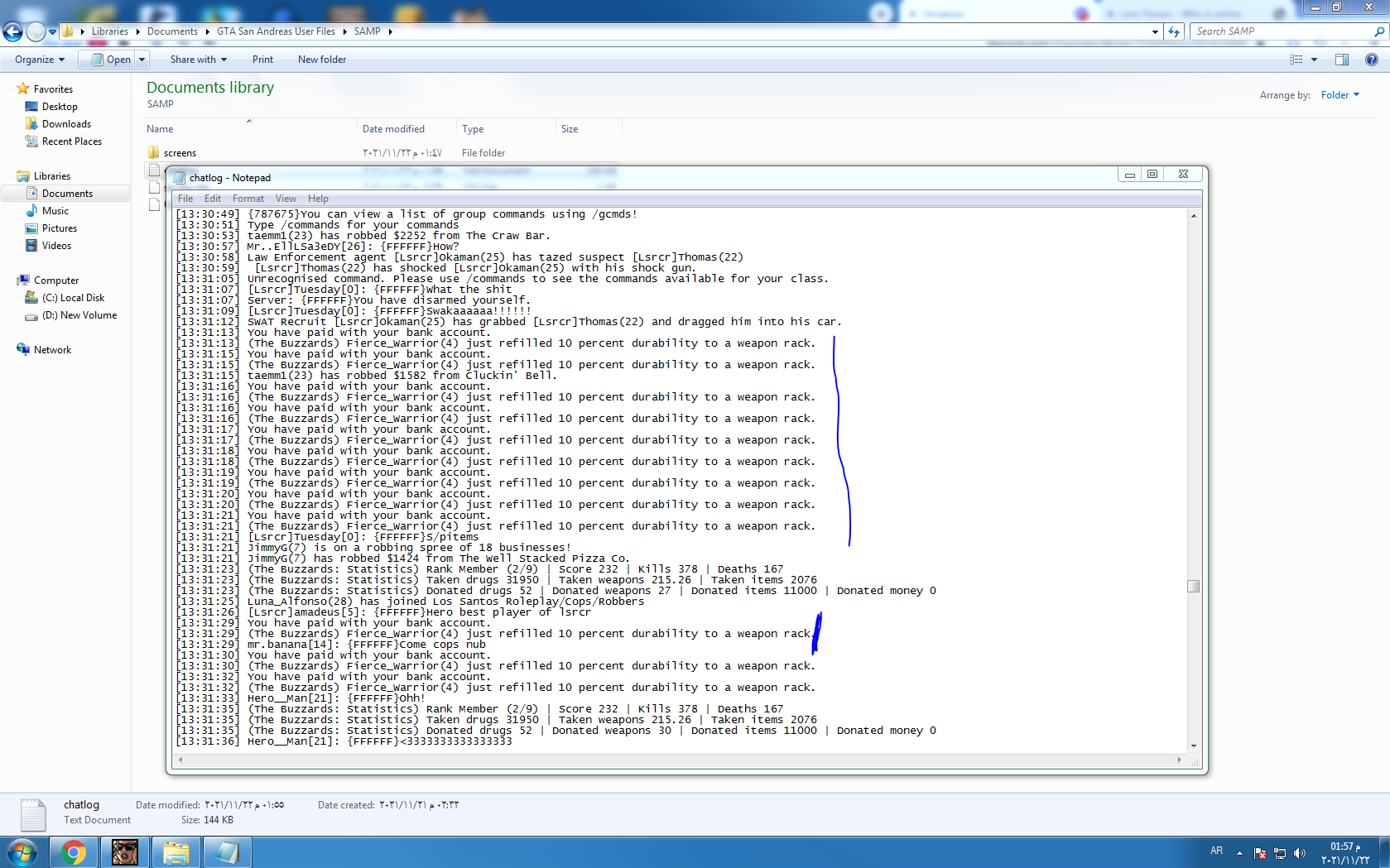Click the search magnifier icon
Image resolution: width=1390 pixels, height=868 pixels.
(x=1379, y=31)
